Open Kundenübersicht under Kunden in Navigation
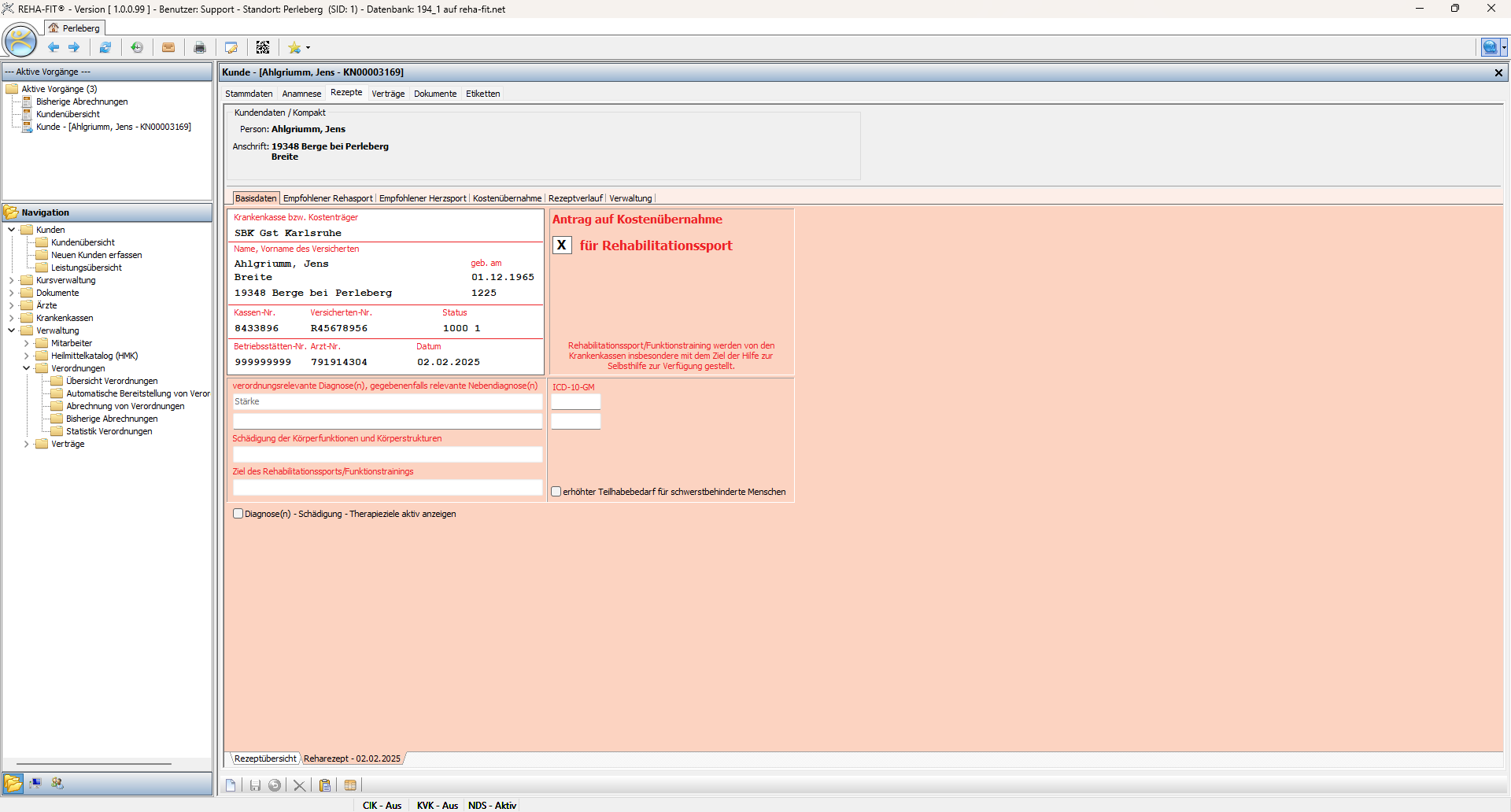The height and width of the screenshot is (812, 1511). [x=83, y=242]
